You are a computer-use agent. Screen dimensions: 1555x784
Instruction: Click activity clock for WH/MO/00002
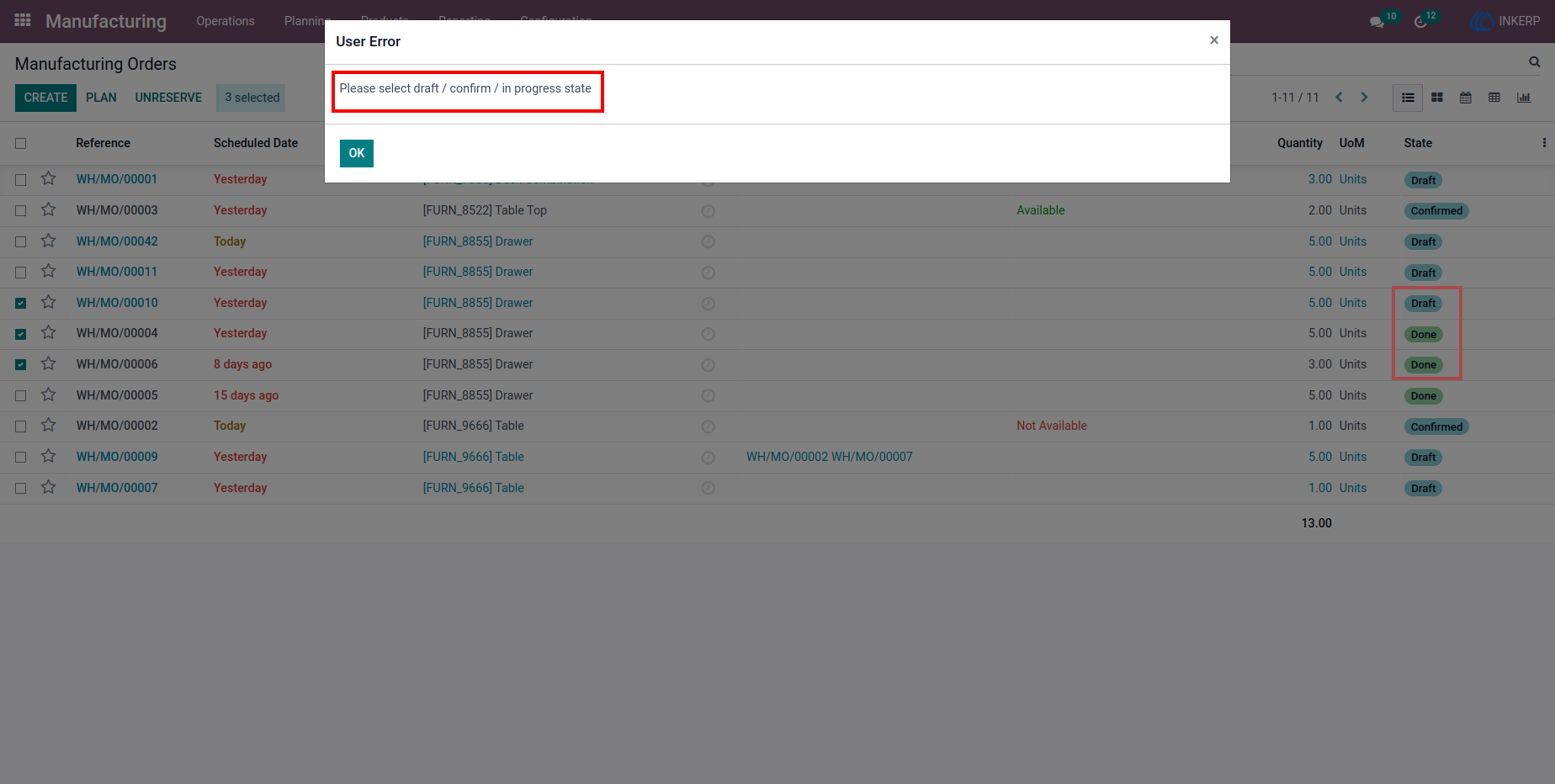pyautogui.click(x=709, y=426)
